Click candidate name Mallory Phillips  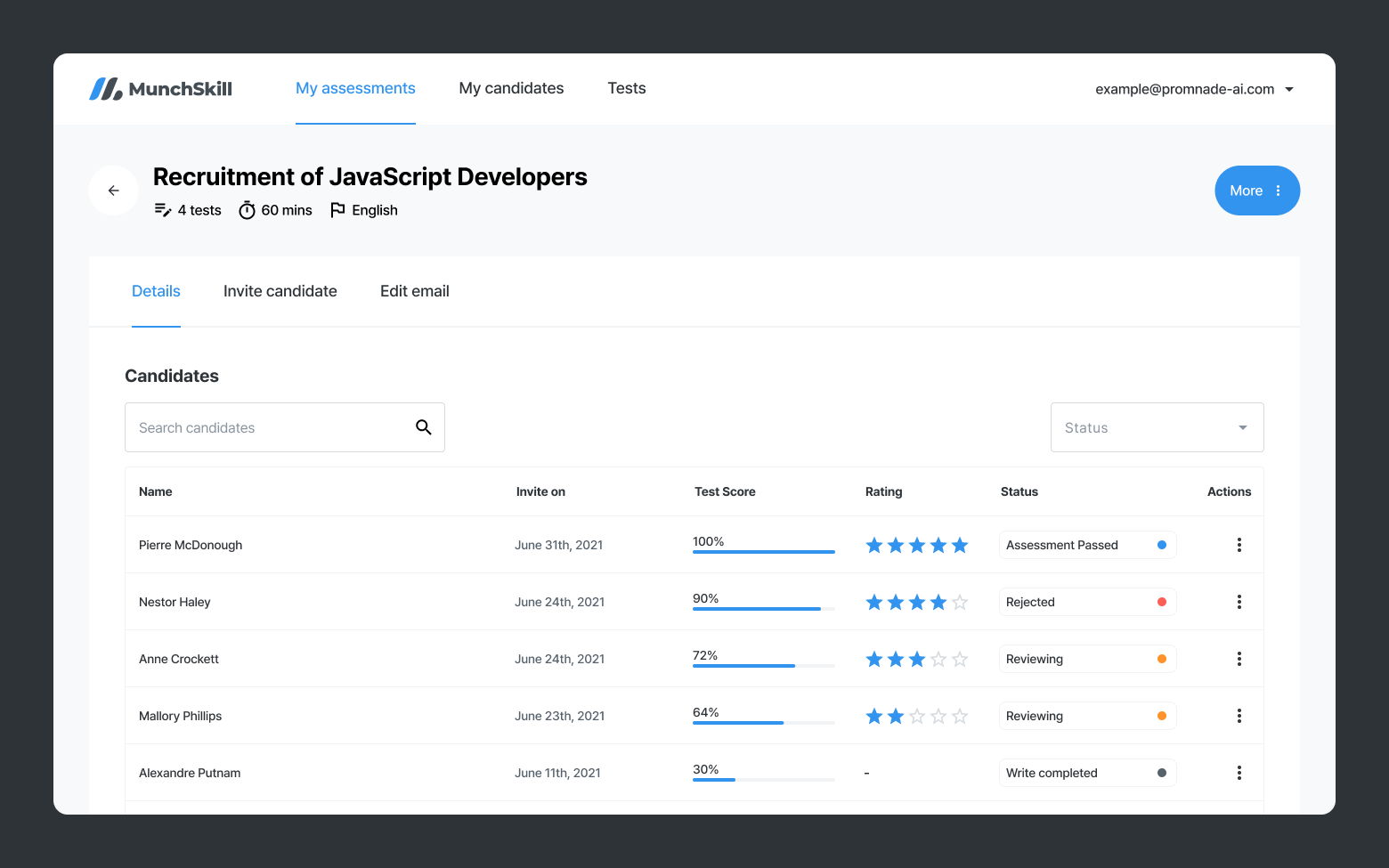pyautogui.click(x=181, y=716)
